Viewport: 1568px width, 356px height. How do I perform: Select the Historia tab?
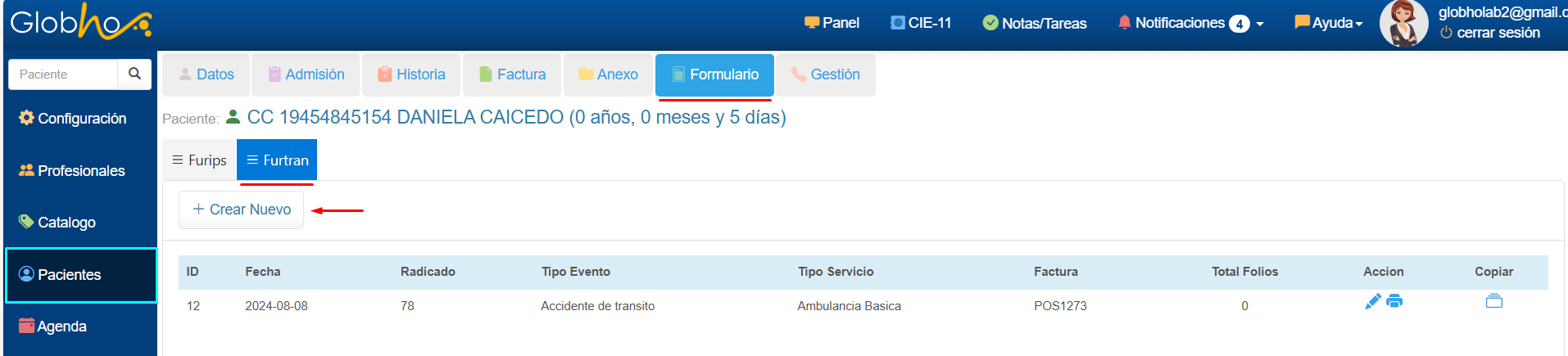point(411,74)
